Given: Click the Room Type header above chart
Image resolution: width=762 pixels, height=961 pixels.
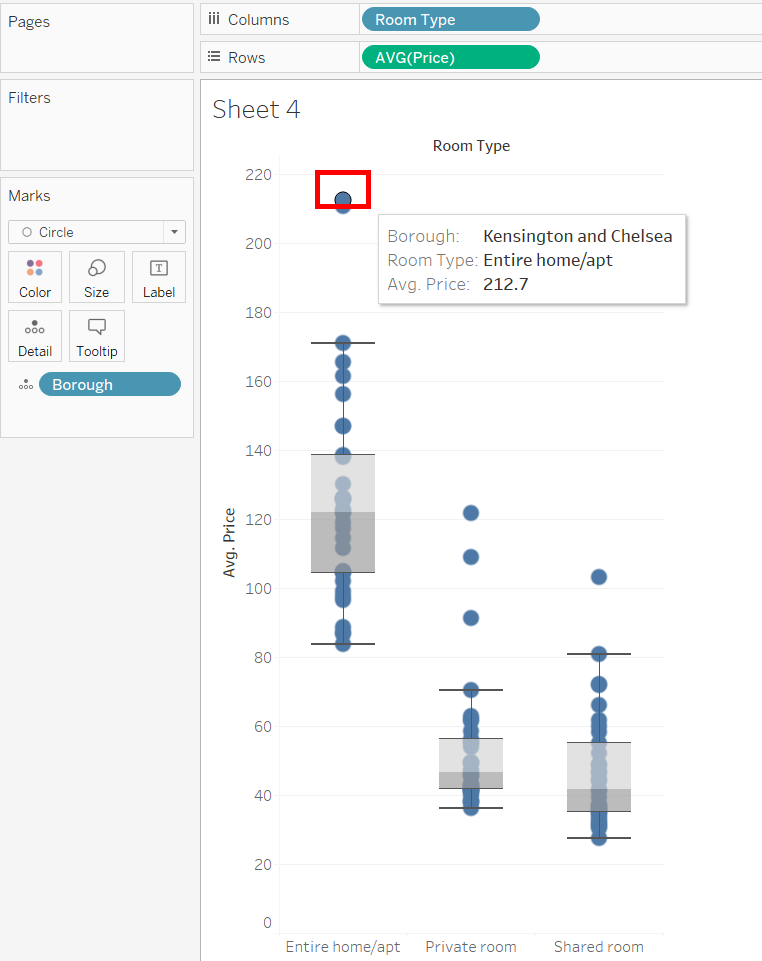Looking at the screenshot, I should [471, 146].
